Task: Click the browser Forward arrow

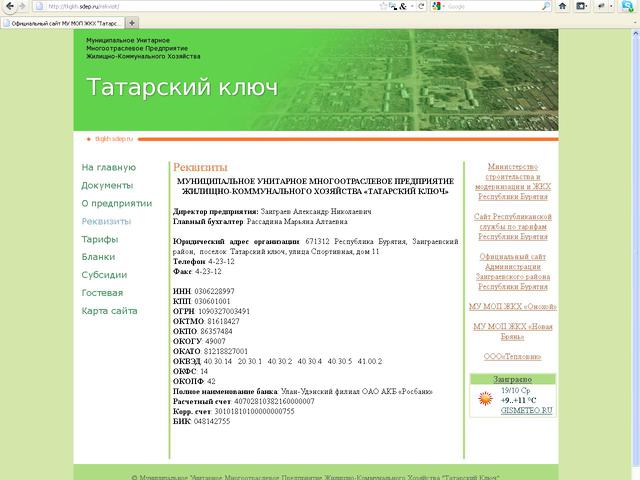Action: point(22,6)
